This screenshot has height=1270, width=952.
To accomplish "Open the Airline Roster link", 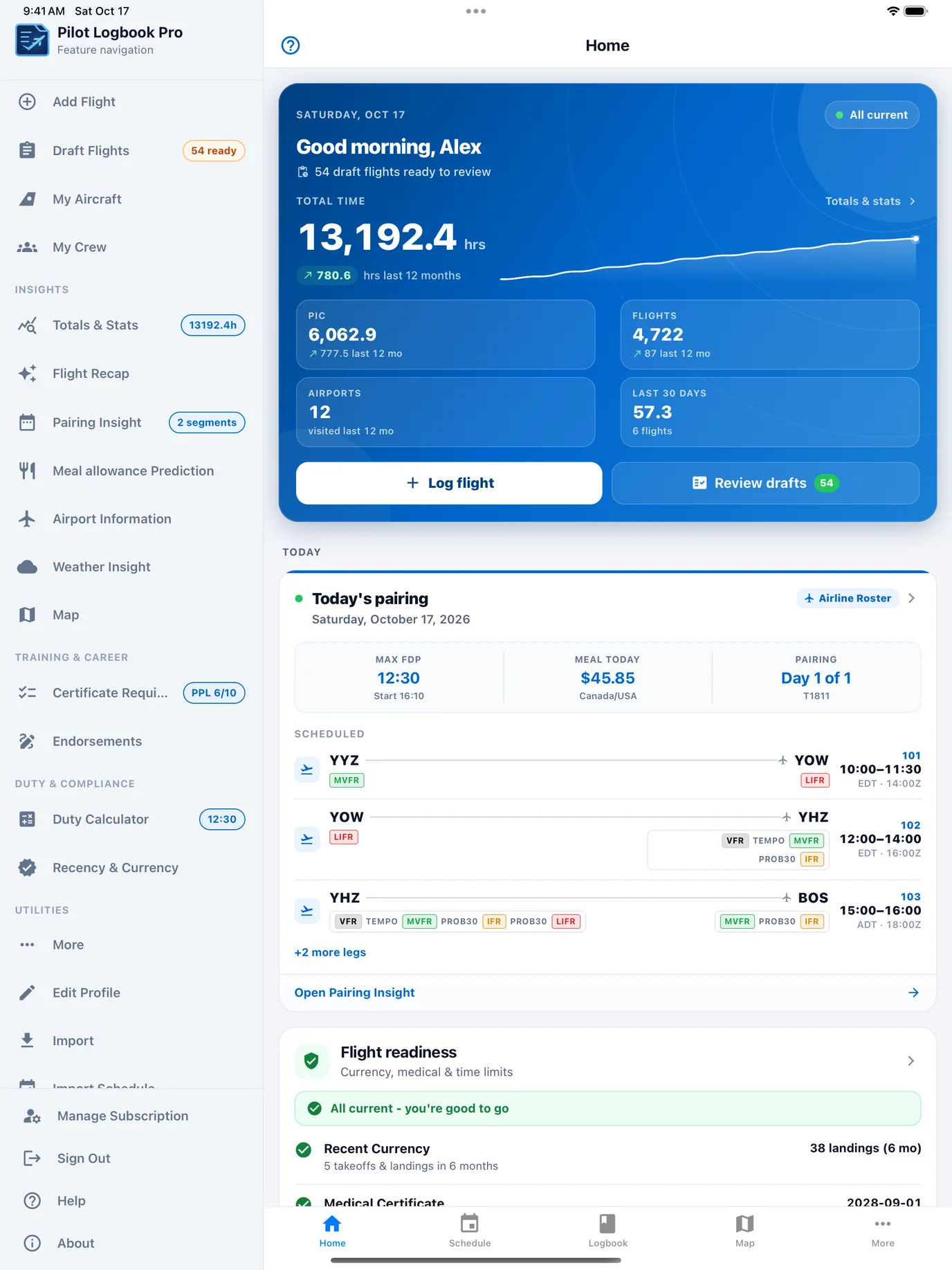I will click(848, 598).
